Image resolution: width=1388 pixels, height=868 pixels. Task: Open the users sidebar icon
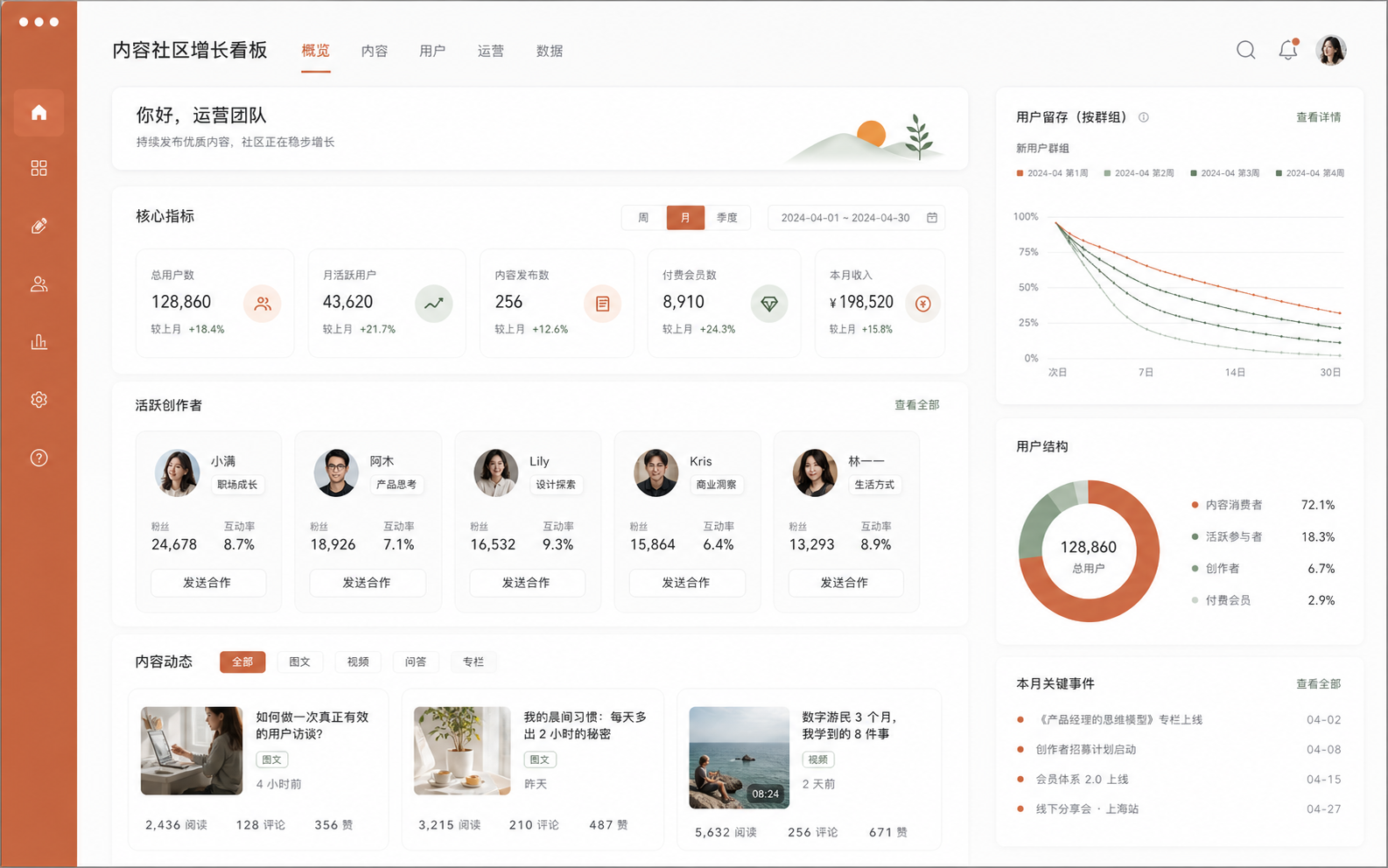39,284
